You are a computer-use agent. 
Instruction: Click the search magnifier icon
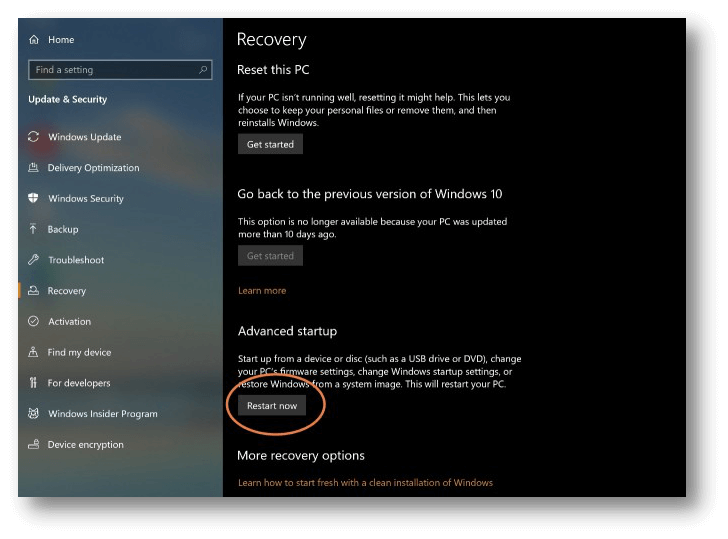tap(204, 70)
